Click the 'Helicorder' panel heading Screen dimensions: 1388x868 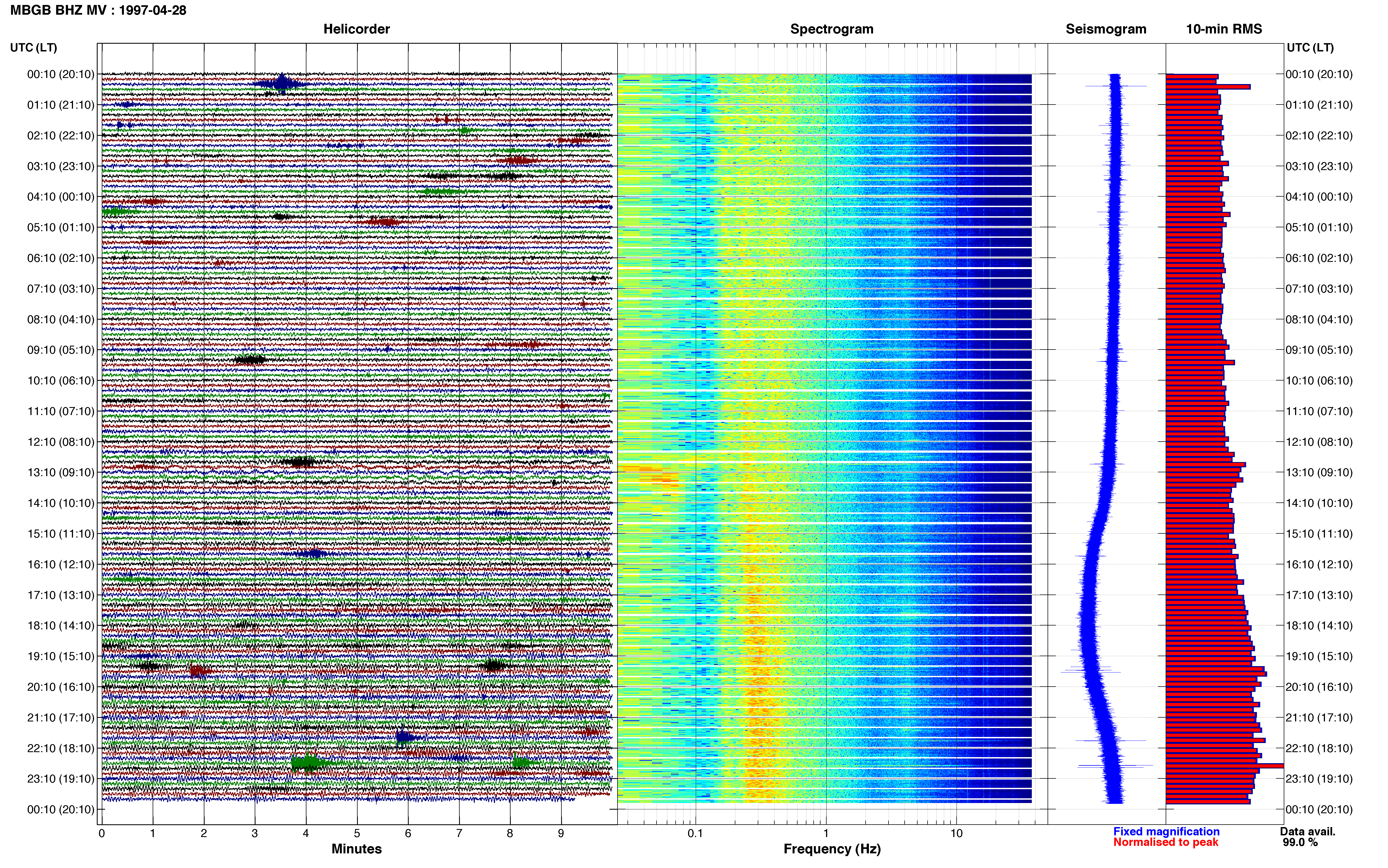click(356, 29)
